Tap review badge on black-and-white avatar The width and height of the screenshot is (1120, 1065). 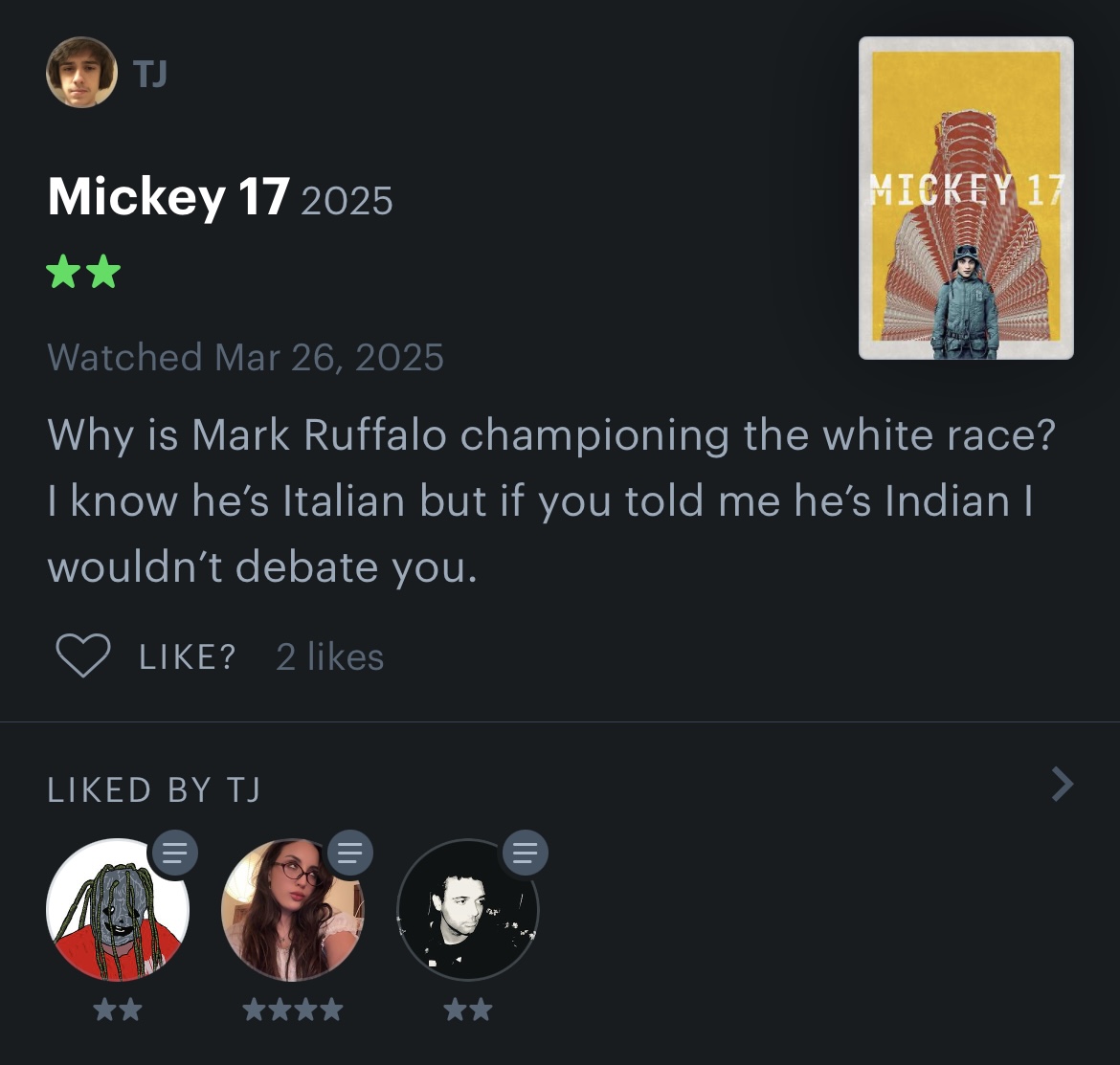click(525, 853)
